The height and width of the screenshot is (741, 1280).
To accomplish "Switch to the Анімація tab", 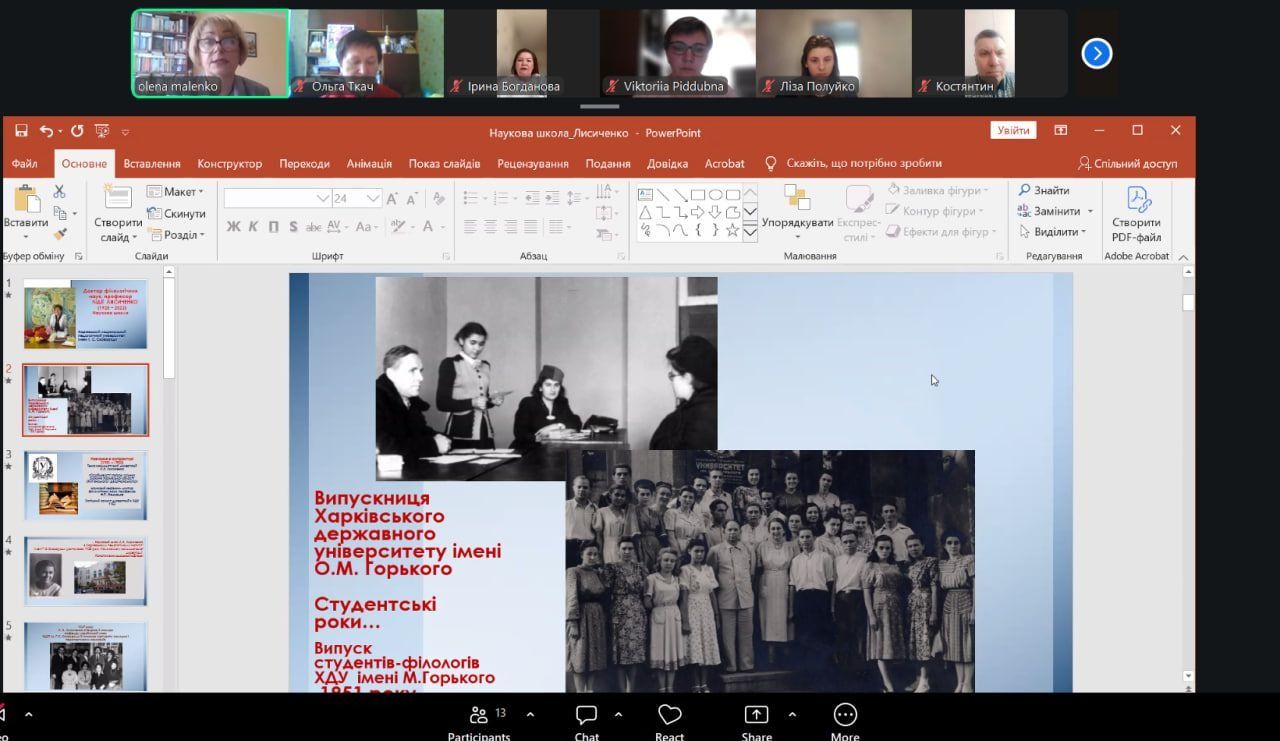I will [x=369, y=164].
